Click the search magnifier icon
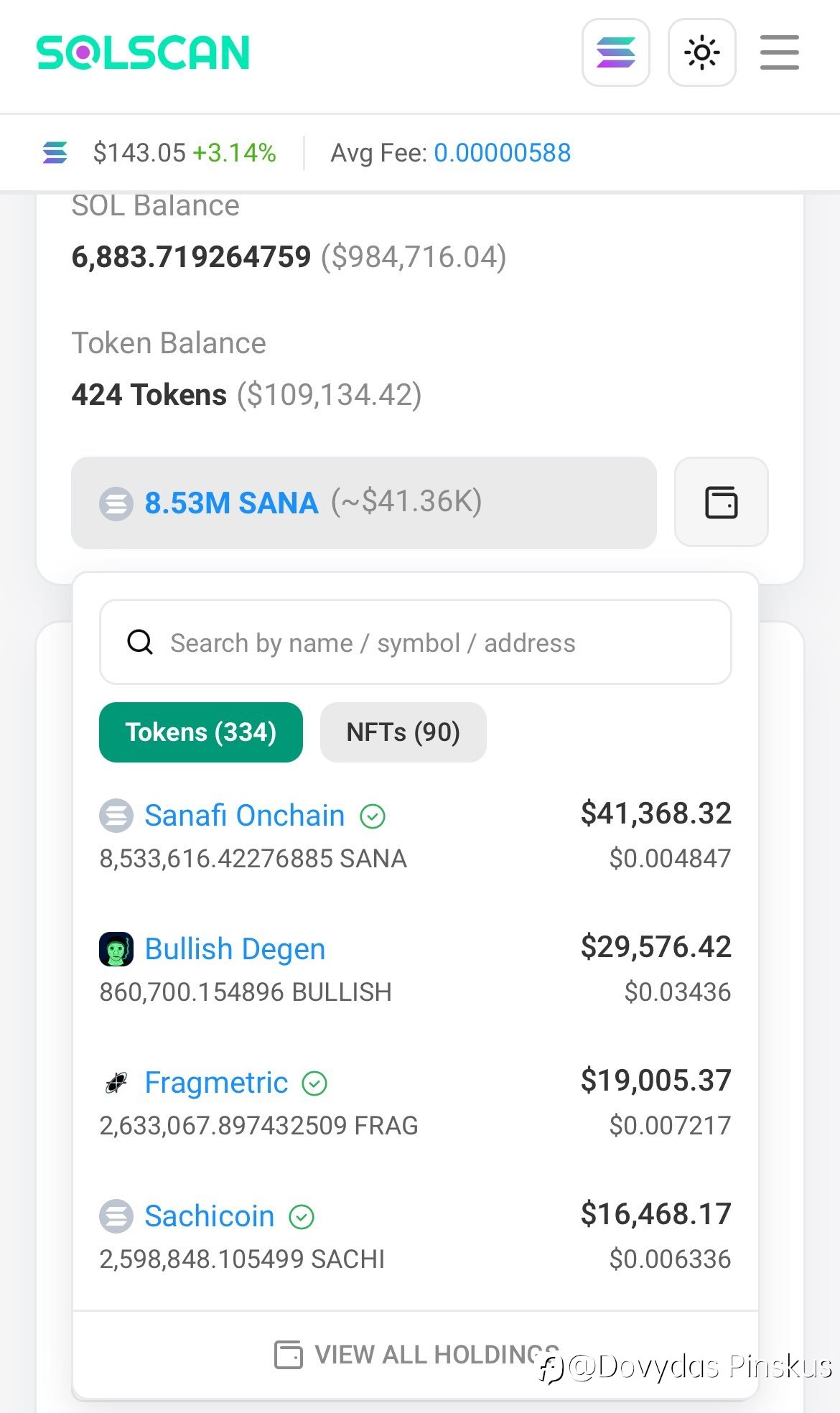Screen dimensions: 840x1413 (140, 643)
